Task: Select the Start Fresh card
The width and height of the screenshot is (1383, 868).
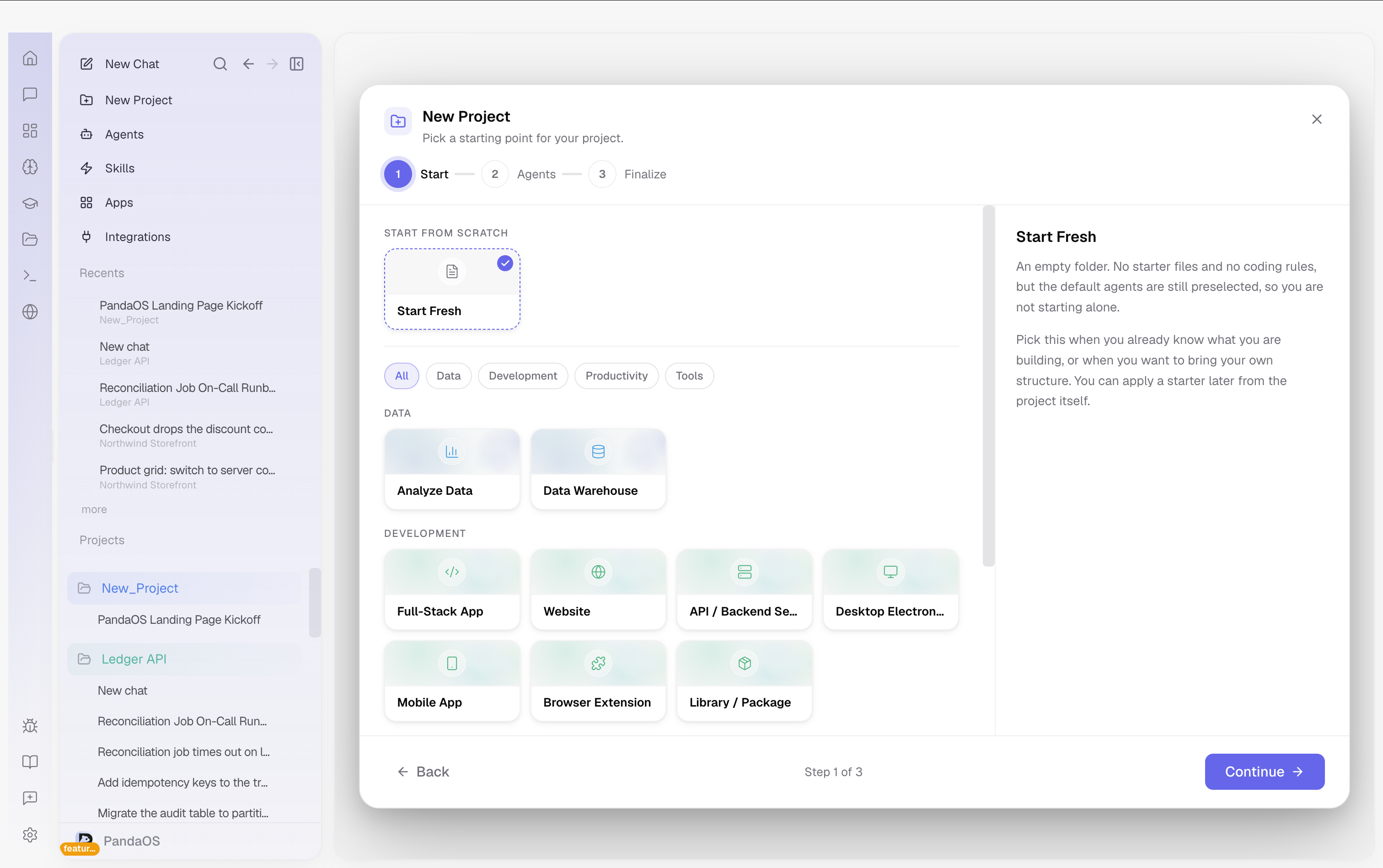Action: coord(452,289)
